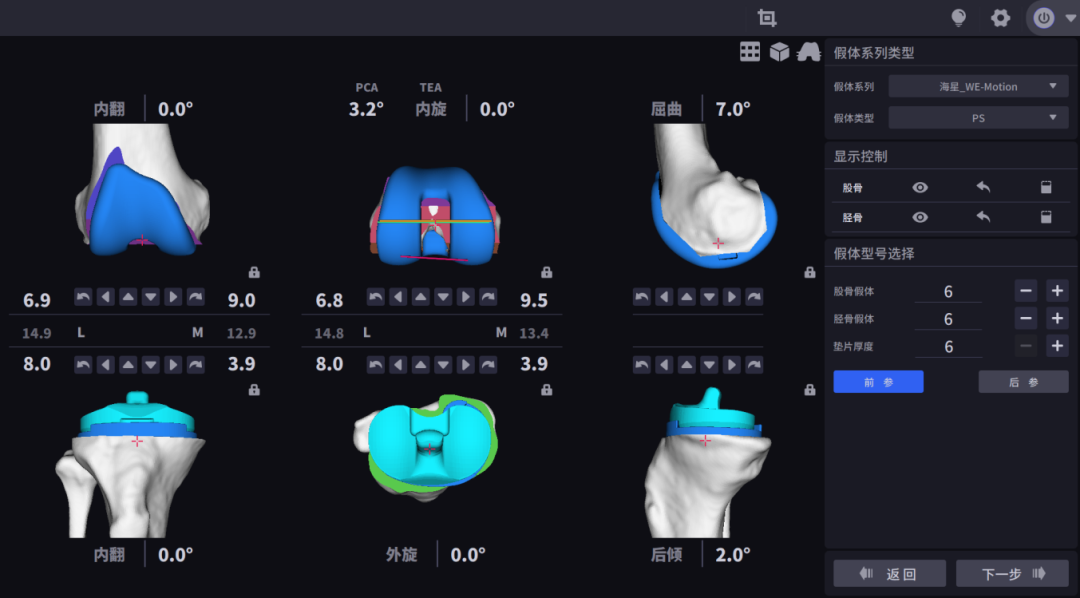Move femur front view implant up, 6.9 row
The height and width of the screenshot is (598, 1080).
pyautogui.click(x=128, y=297)
